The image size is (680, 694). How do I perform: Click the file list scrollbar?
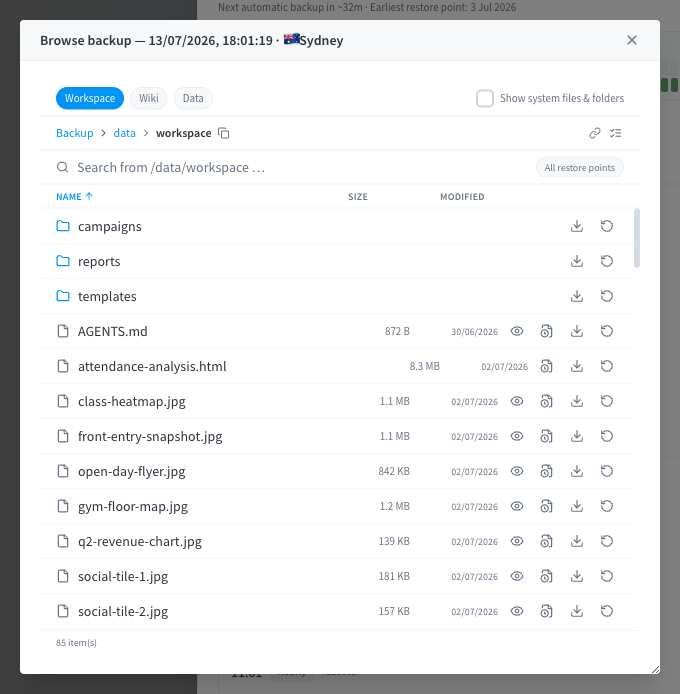637,238
